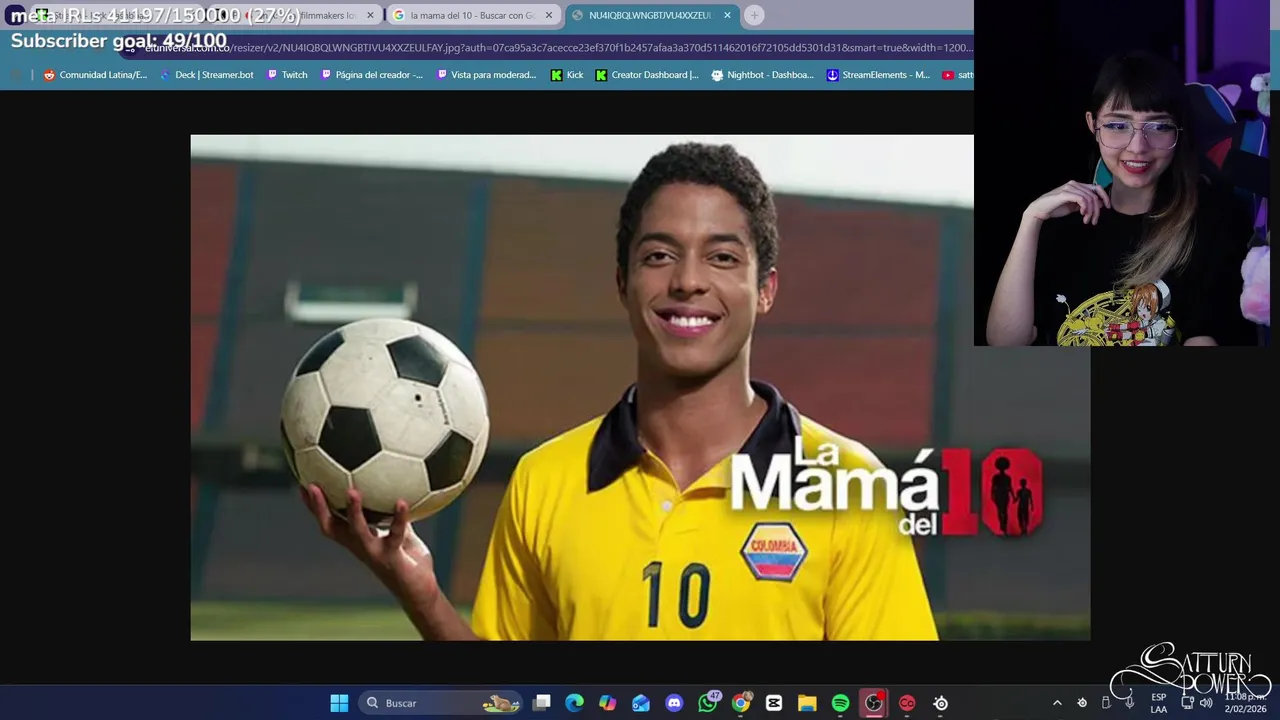Open the network icon in system tray
This screenshot has height=720, width=1280.
coord(1187,703)
